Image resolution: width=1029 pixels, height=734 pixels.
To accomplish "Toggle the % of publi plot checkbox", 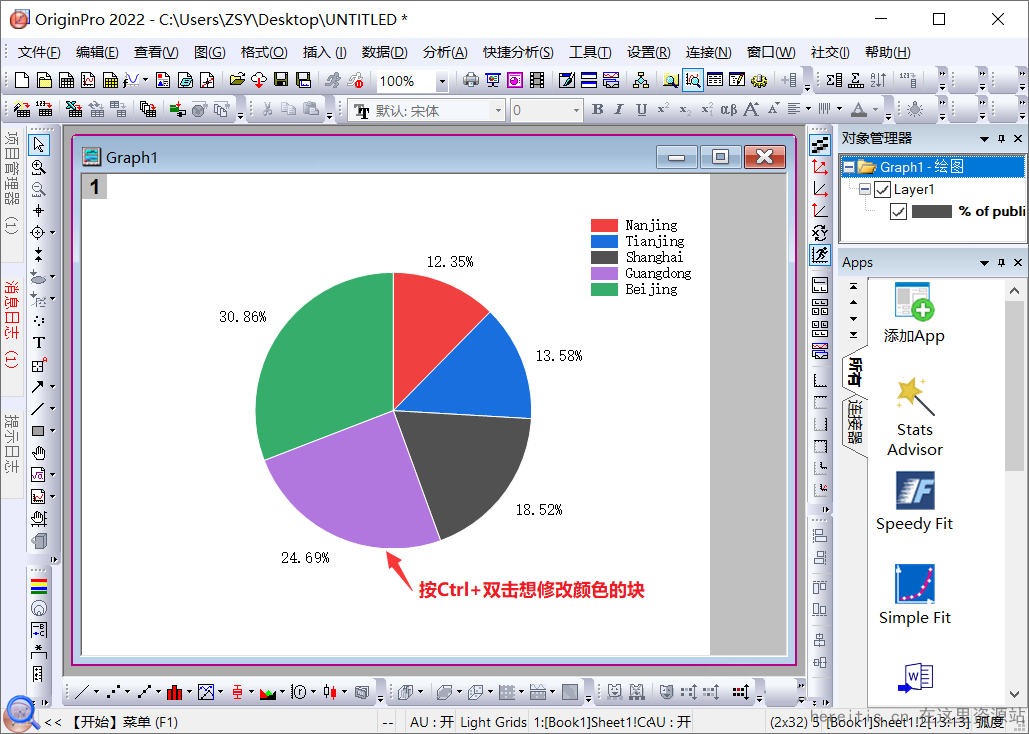I will pos(898,211).
